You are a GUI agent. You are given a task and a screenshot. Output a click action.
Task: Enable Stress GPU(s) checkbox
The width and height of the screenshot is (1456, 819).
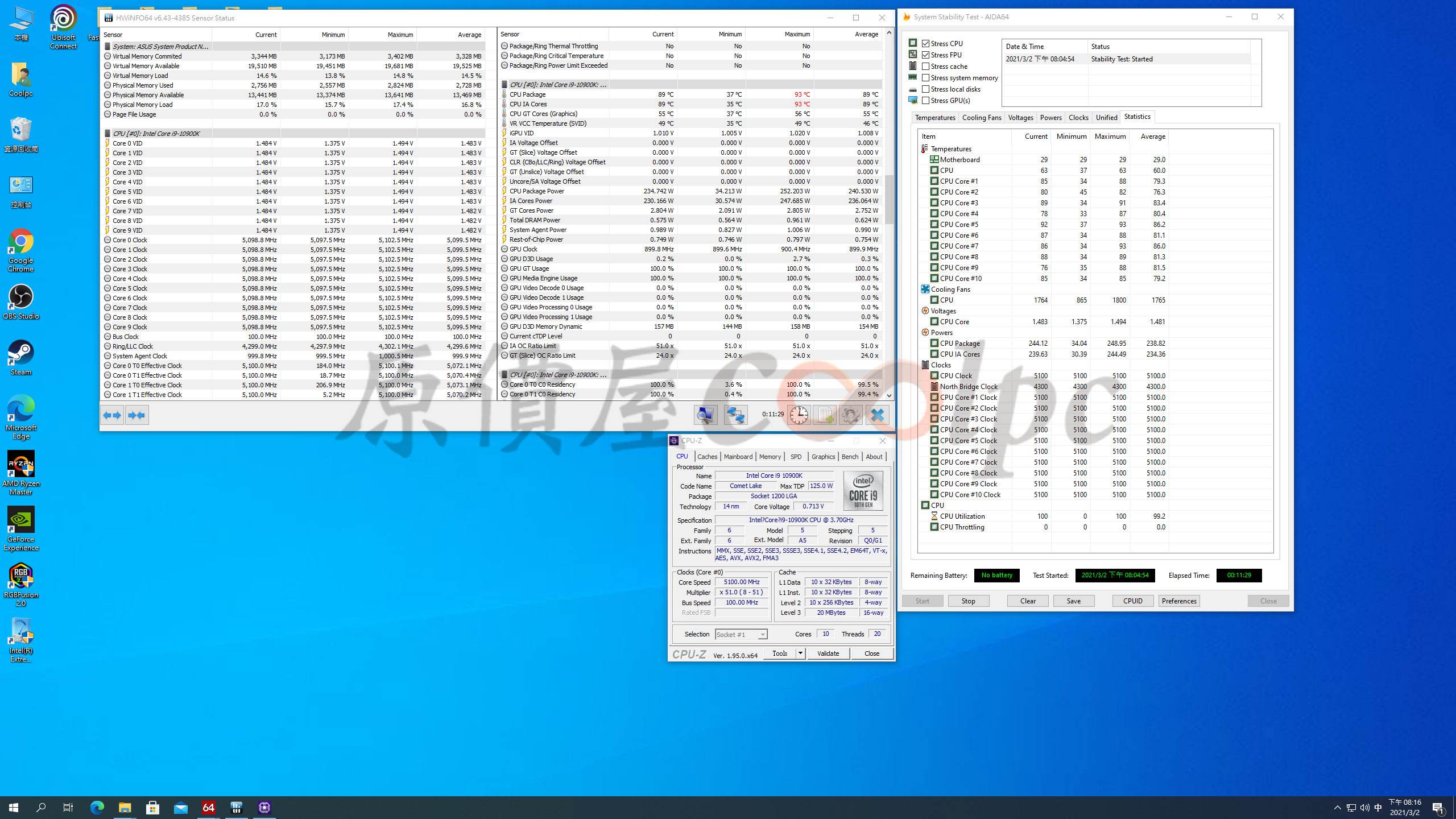pyautogui.click(x=926, y=100)
